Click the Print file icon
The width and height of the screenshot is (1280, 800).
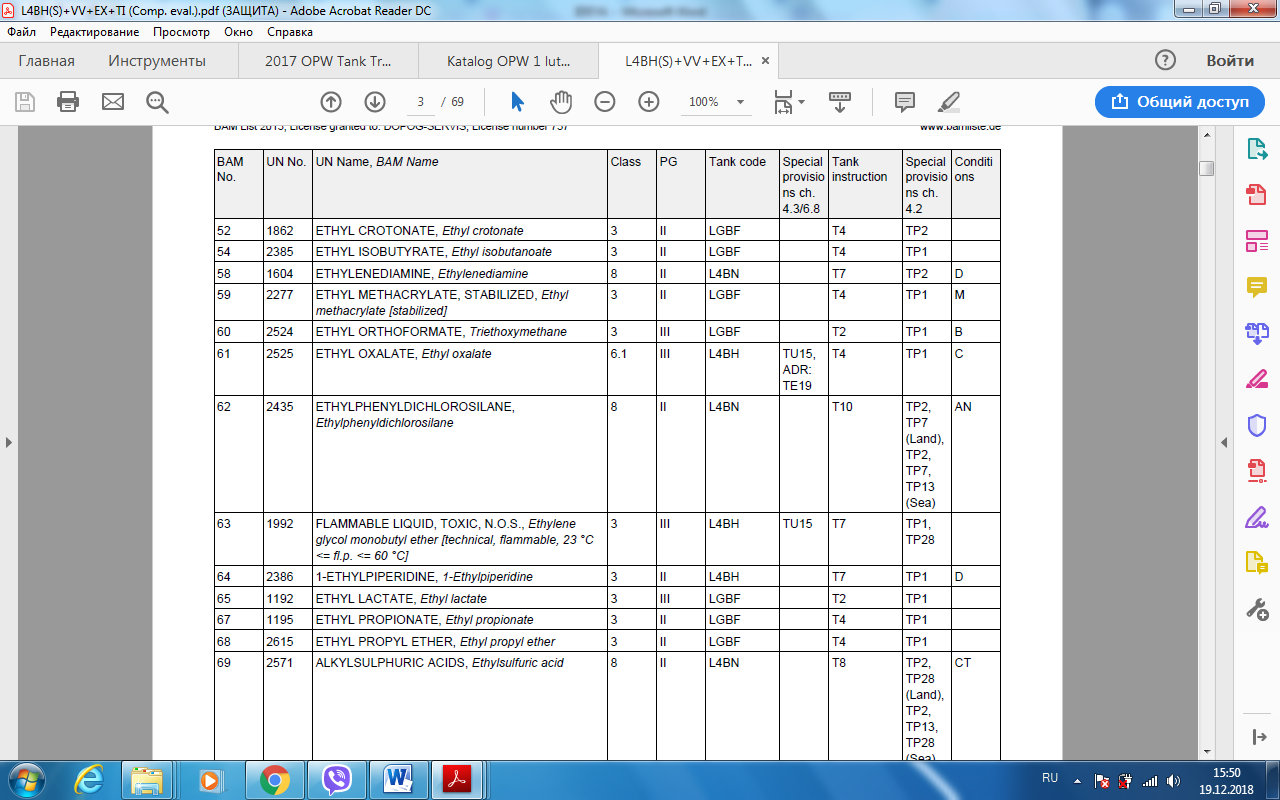pyautogui.click(x=68, y=101)
